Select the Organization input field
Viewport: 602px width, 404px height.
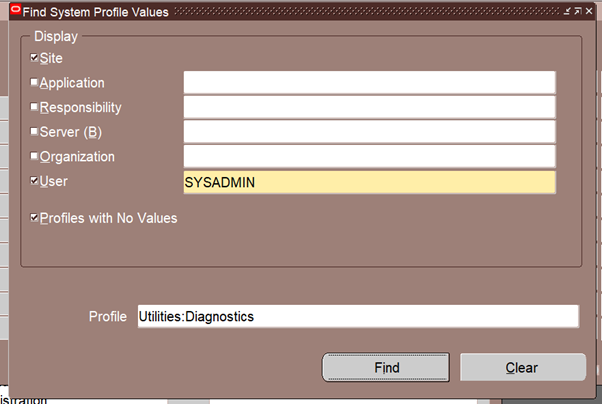pyautogui.click(x=369, y=156)
